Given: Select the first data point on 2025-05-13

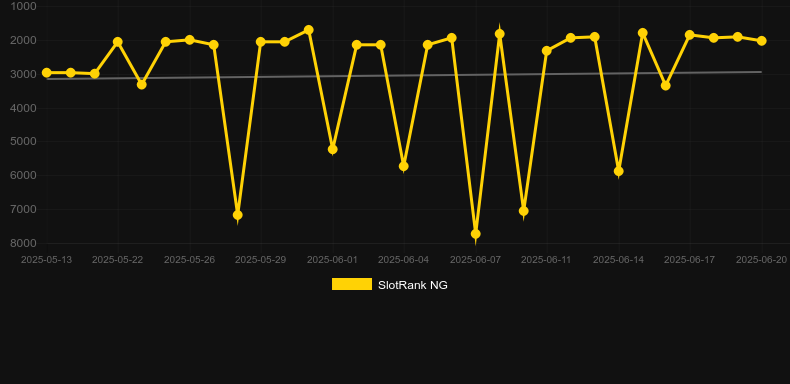Looking at the screenshot, I should pos(46,73).
